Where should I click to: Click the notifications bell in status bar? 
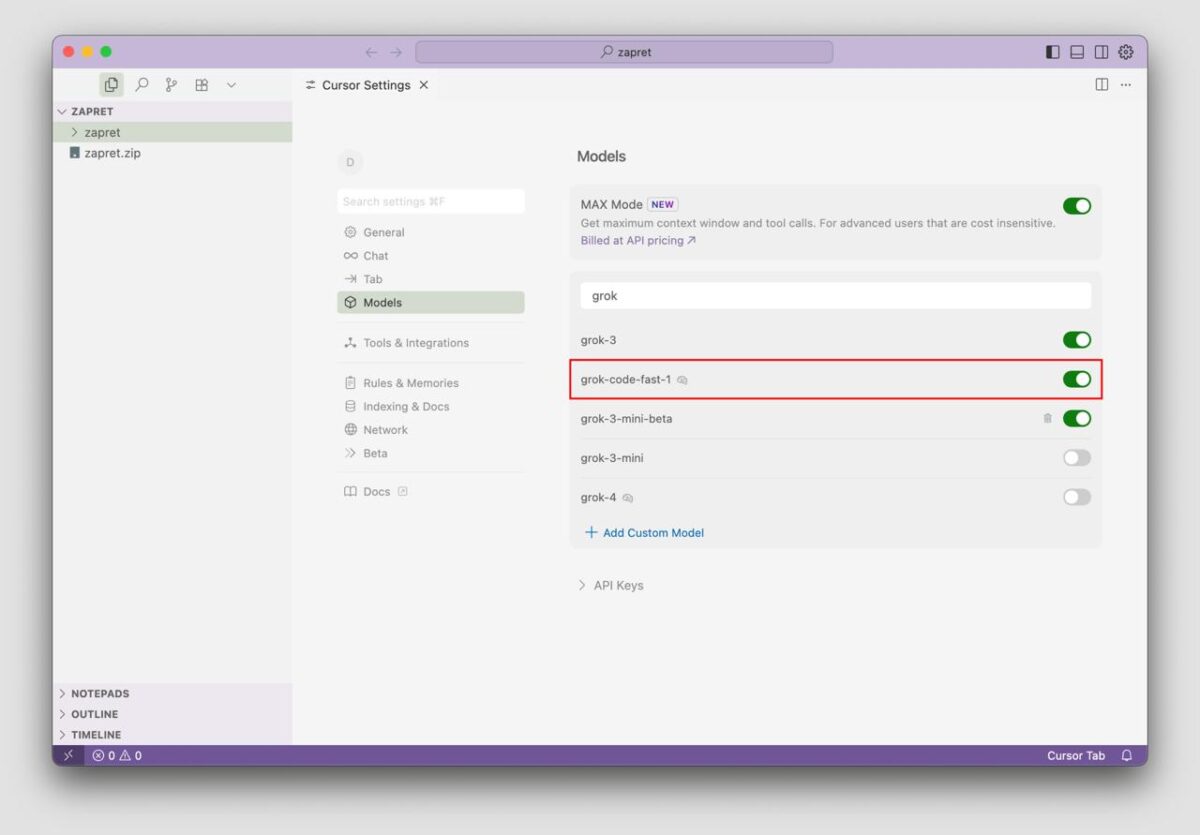point(1126,756)
